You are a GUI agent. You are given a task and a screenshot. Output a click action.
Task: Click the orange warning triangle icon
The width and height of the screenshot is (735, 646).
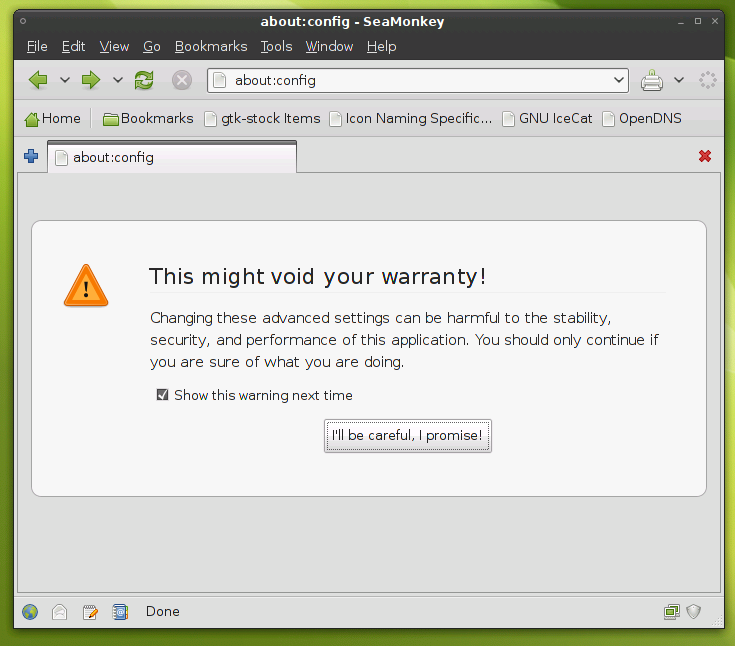86,285
